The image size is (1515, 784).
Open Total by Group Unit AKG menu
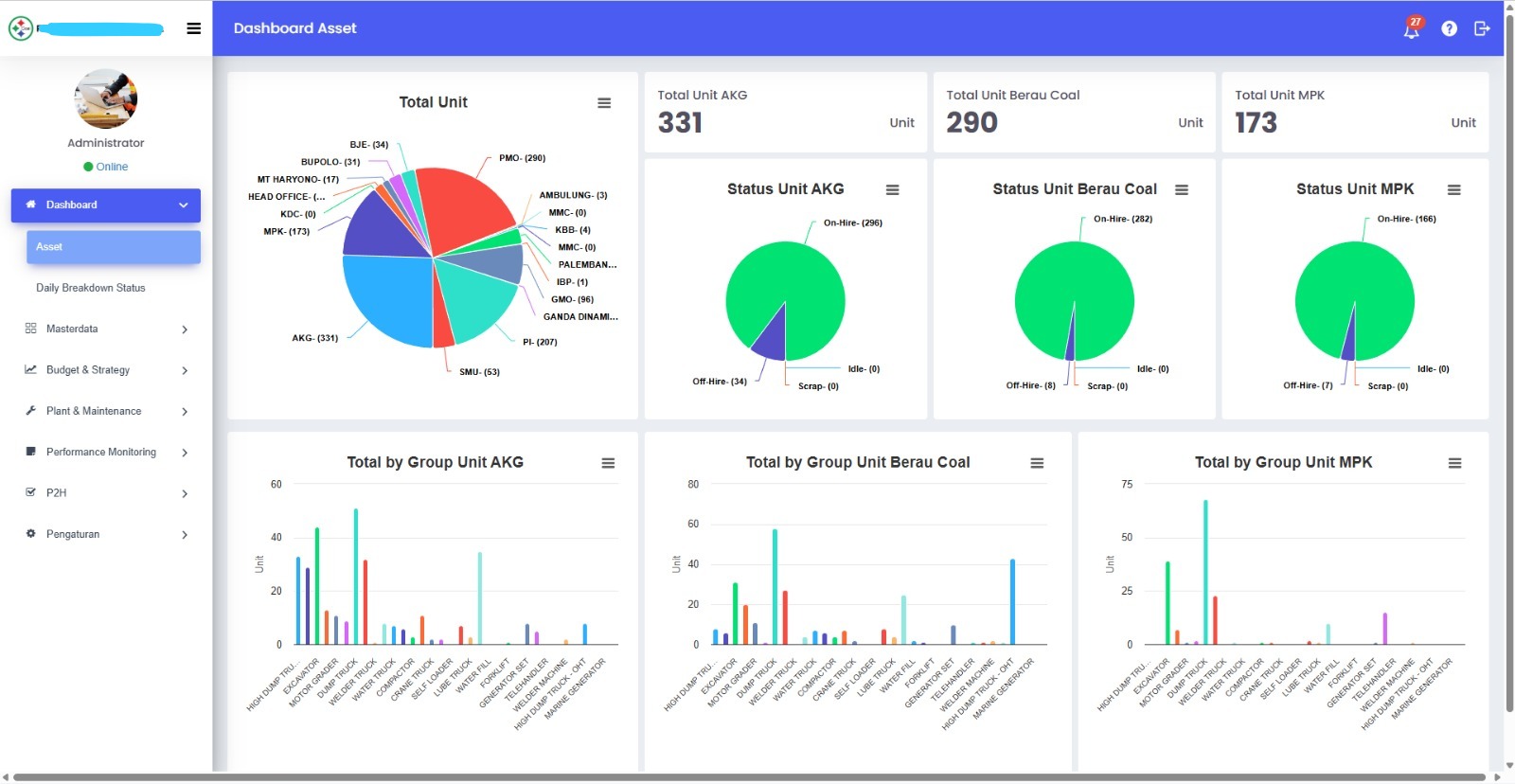[608, 463]
